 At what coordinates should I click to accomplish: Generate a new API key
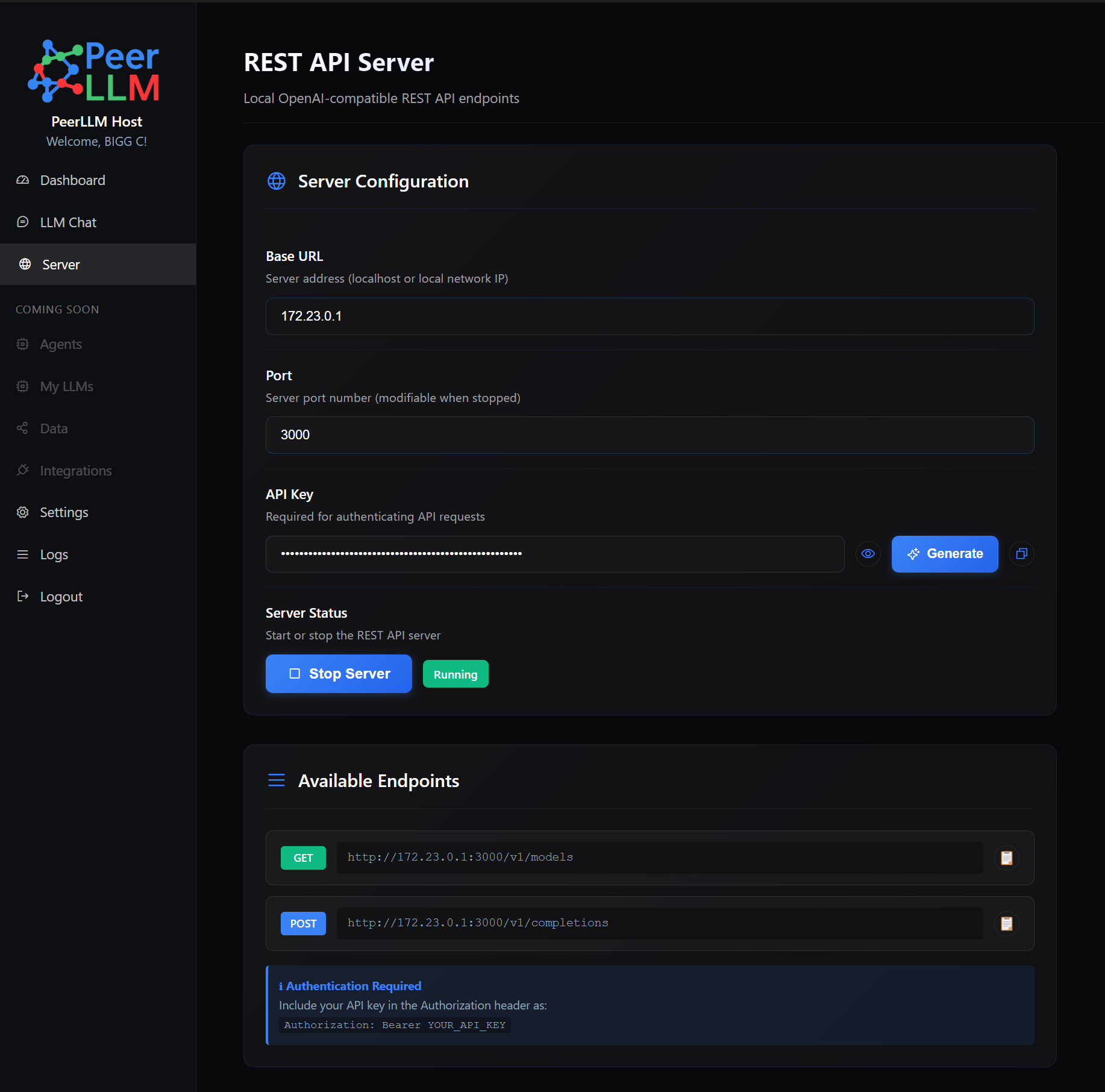[944, 554]
